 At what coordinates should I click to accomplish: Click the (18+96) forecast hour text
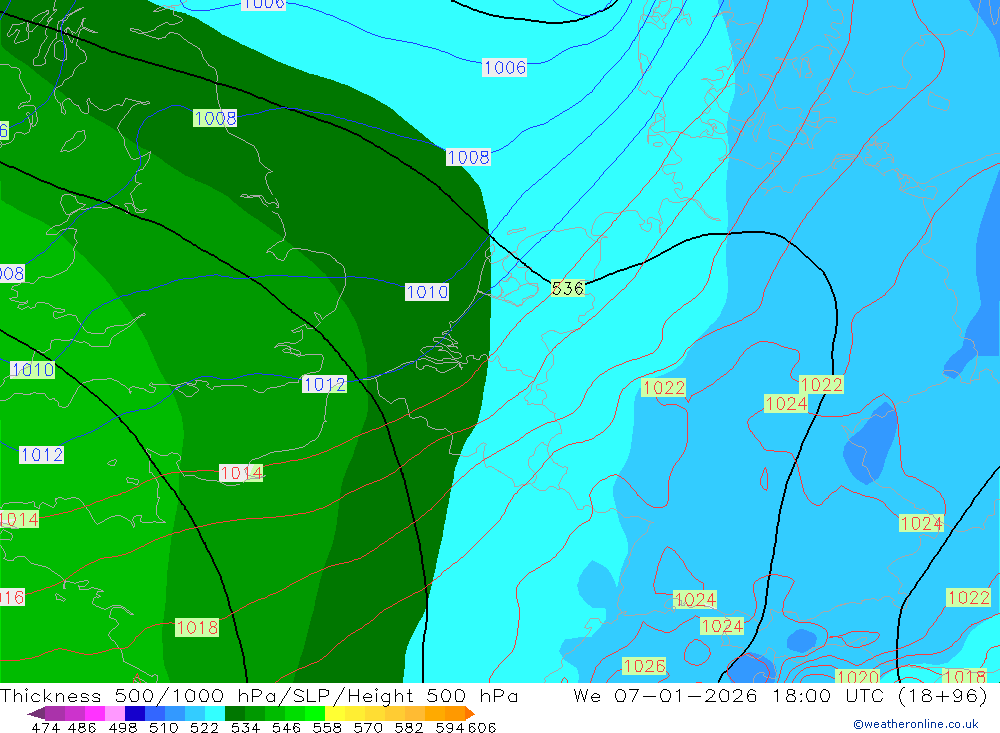943,695
